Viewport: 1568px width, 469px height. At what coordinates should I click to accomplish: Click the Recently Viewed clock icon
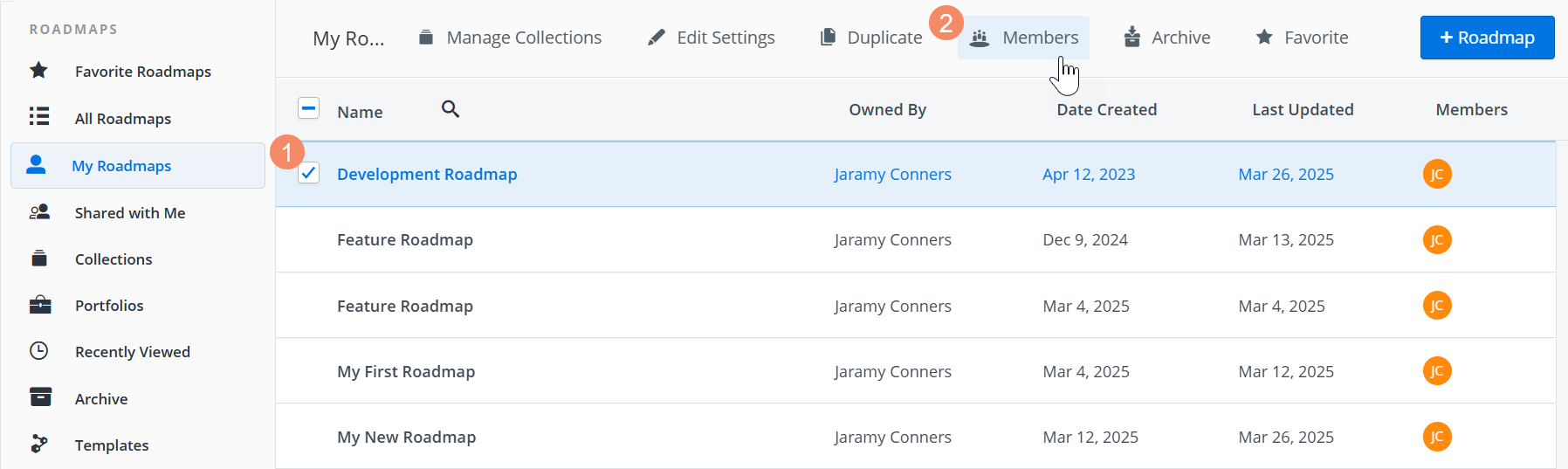[x=39, y=351]
